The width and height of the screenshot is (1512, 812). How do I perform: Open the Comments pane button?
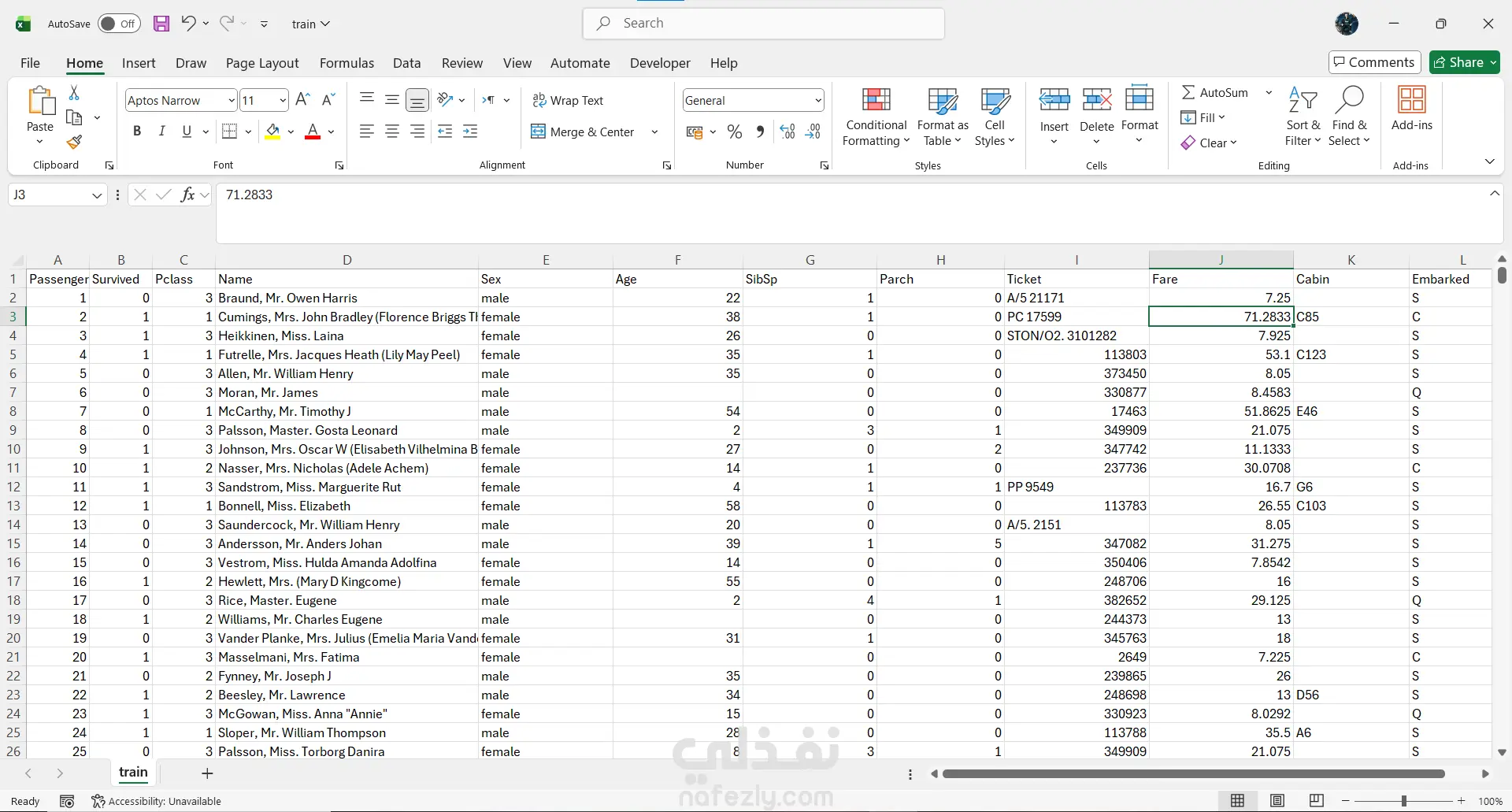click(1374, 62)
